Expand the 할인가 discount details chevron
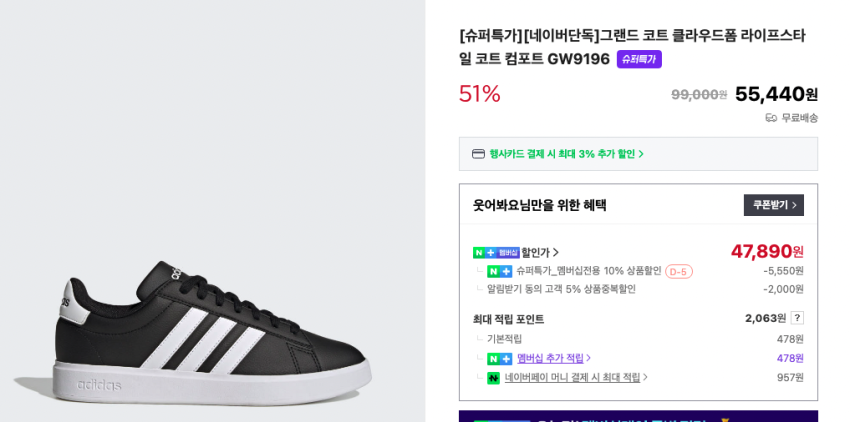Viewport: 850px width, 422px height. click(x=556, y=253)
